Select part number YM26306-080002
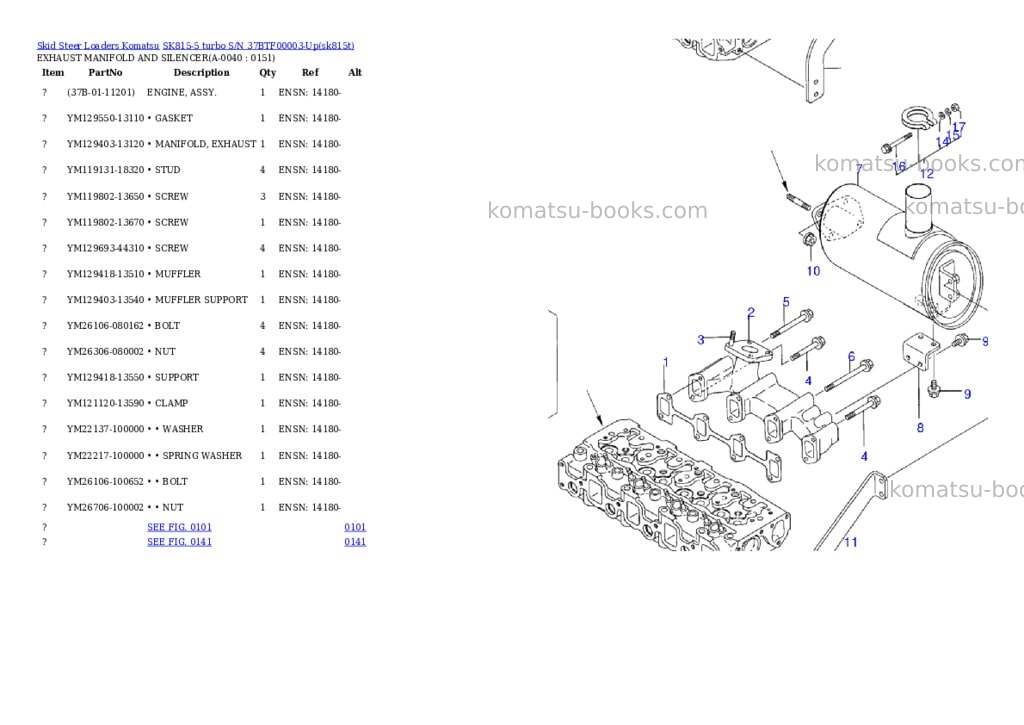This screenshot has height=725, width=1024. (x=105, y=351)
